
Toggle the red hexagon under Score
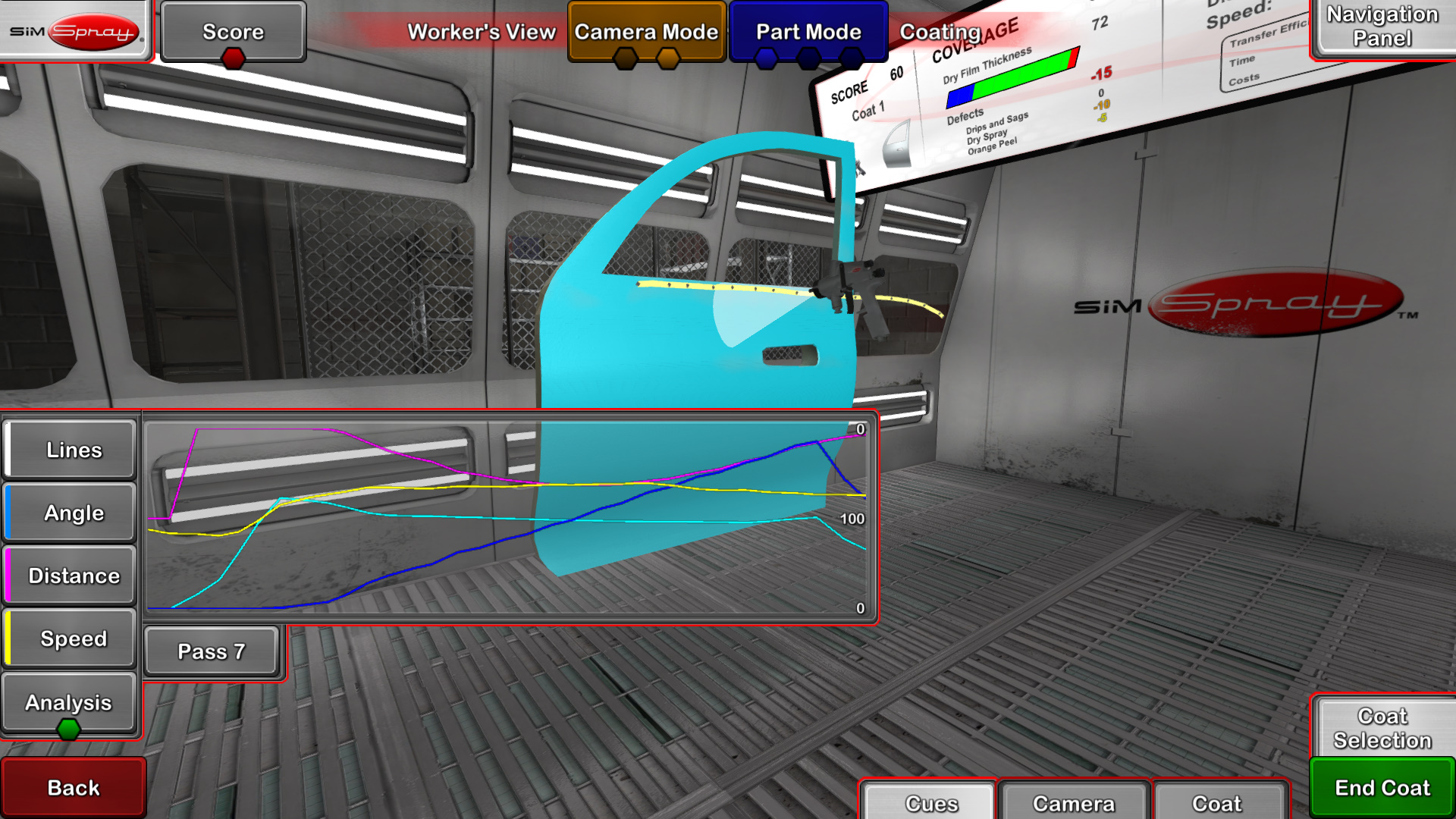click(x=233, y=58)
